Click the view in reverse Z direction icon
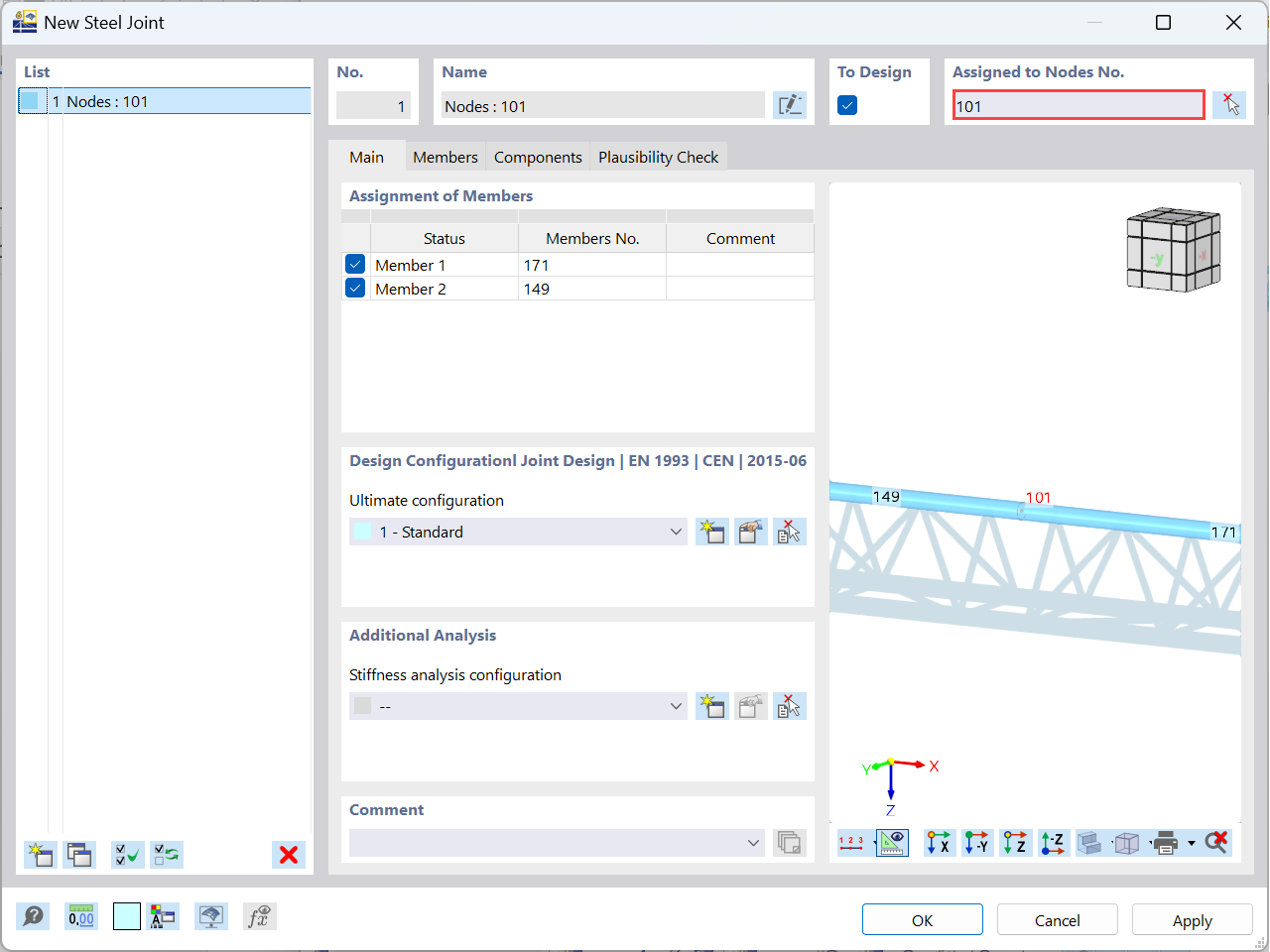The width and height of the screenshot is (1270, 952). [x=1054, y=843]
